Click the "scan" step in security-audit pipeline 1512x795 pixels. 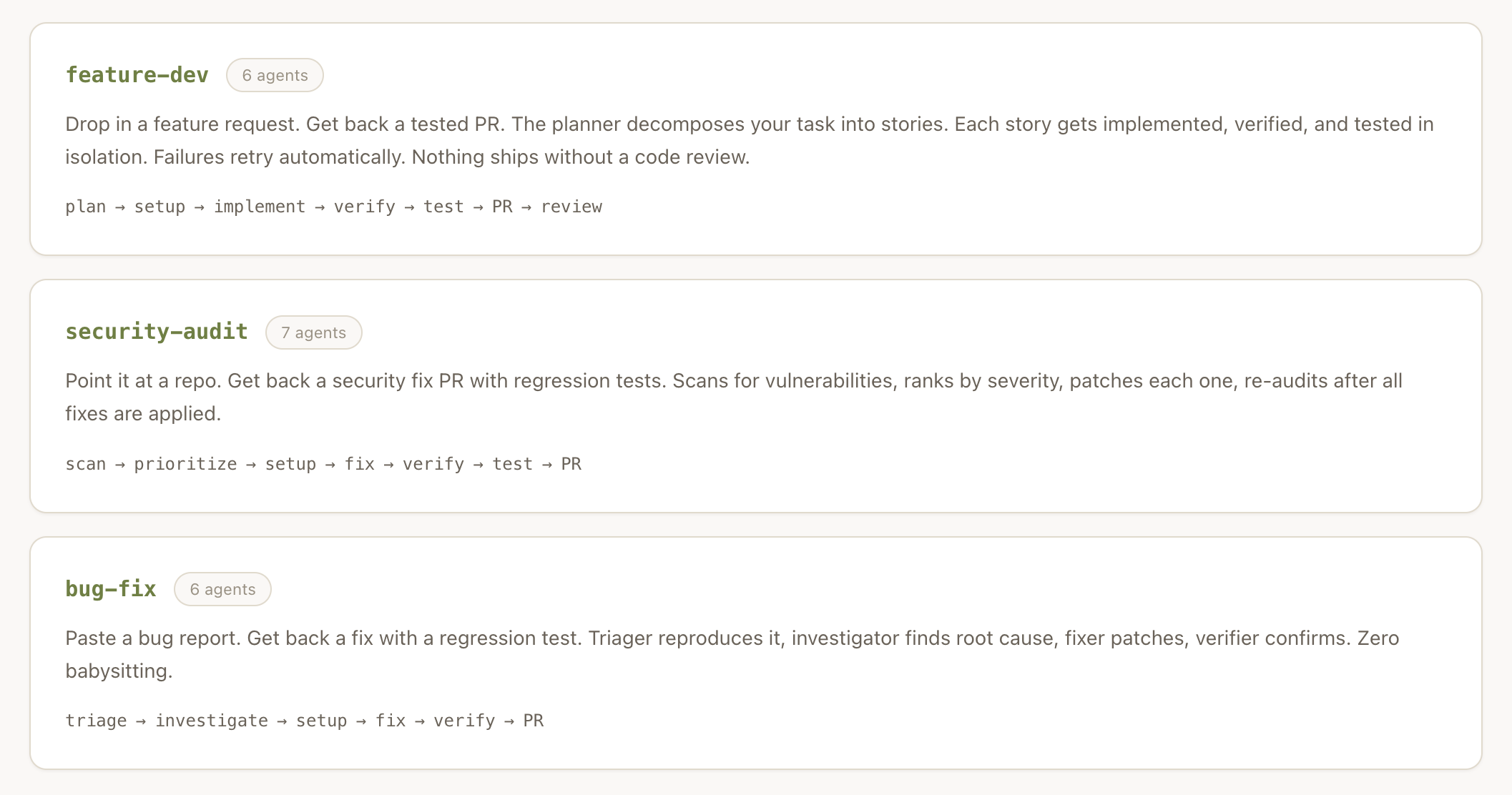click(x=85, y=464)
